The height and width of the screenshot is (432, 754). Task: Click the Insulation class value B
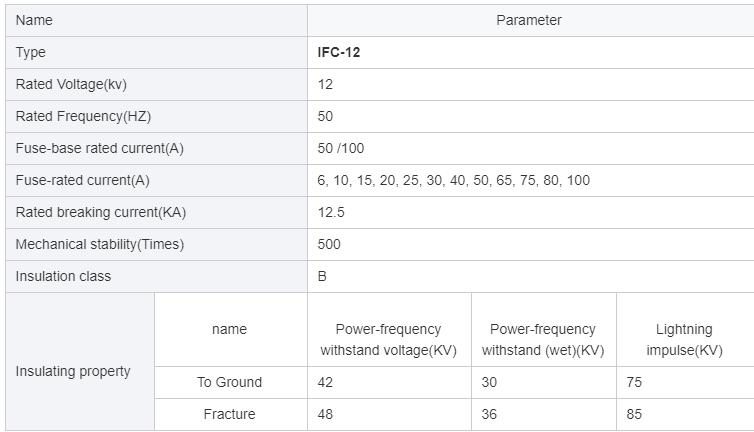322,276
